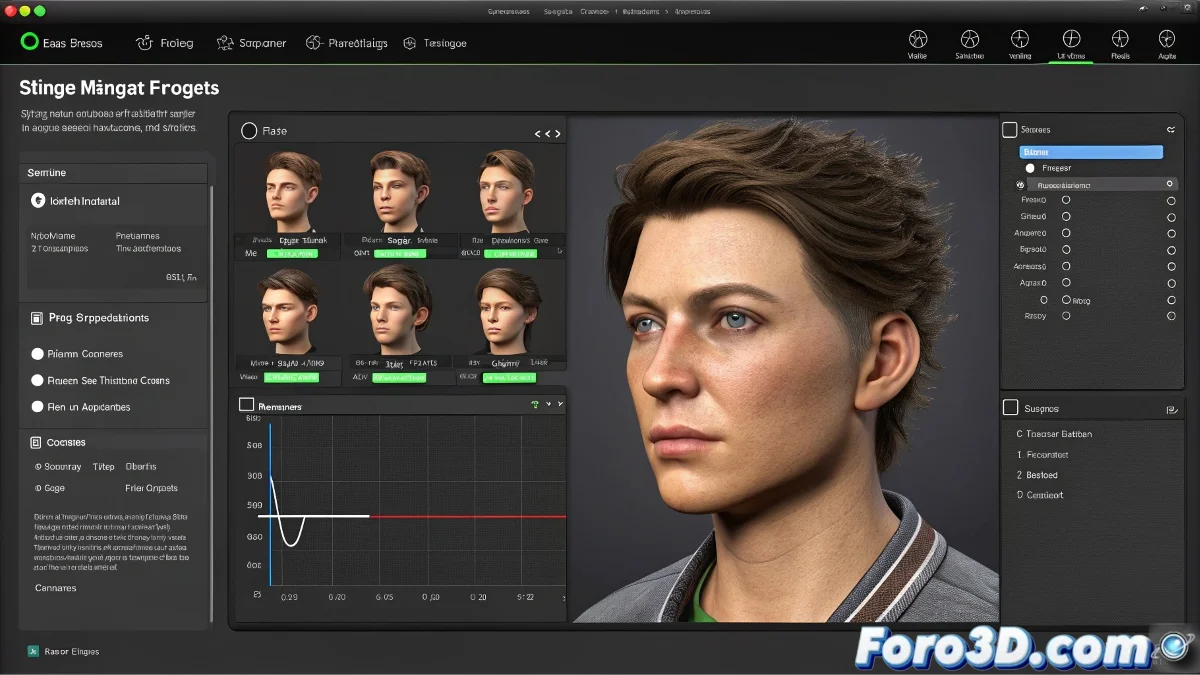The width and height of the screenshot is (1200, 675).
Task: Open the Eaas Bresos menu
Action: [70, 43]
